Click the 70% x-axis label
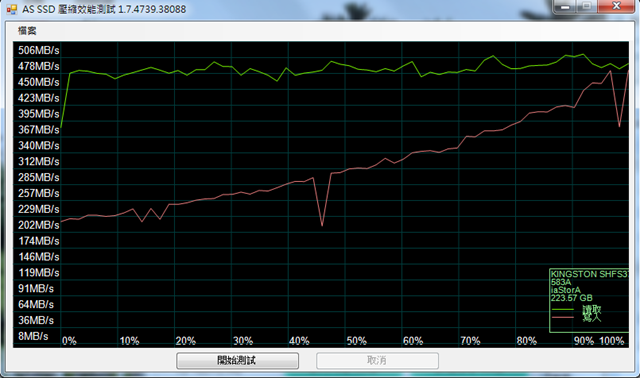This screenshot has height=378, width=640. coord(470,341)
